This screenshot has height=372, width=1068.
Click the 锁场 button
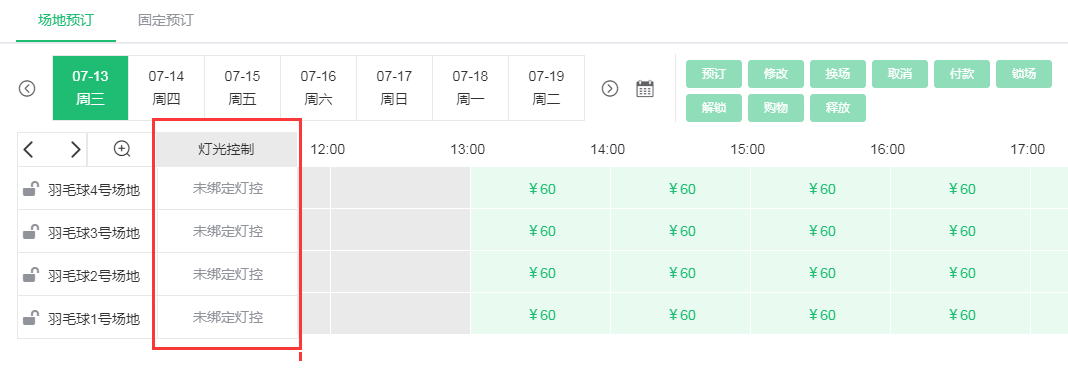click(1024, 74)
